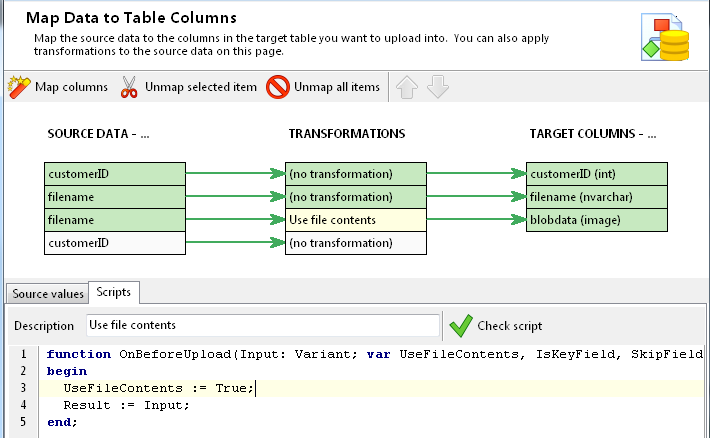Screen dimensions: 710x438
Task: Select the unmapped customerID source row
Action: [x=115, y=243]
